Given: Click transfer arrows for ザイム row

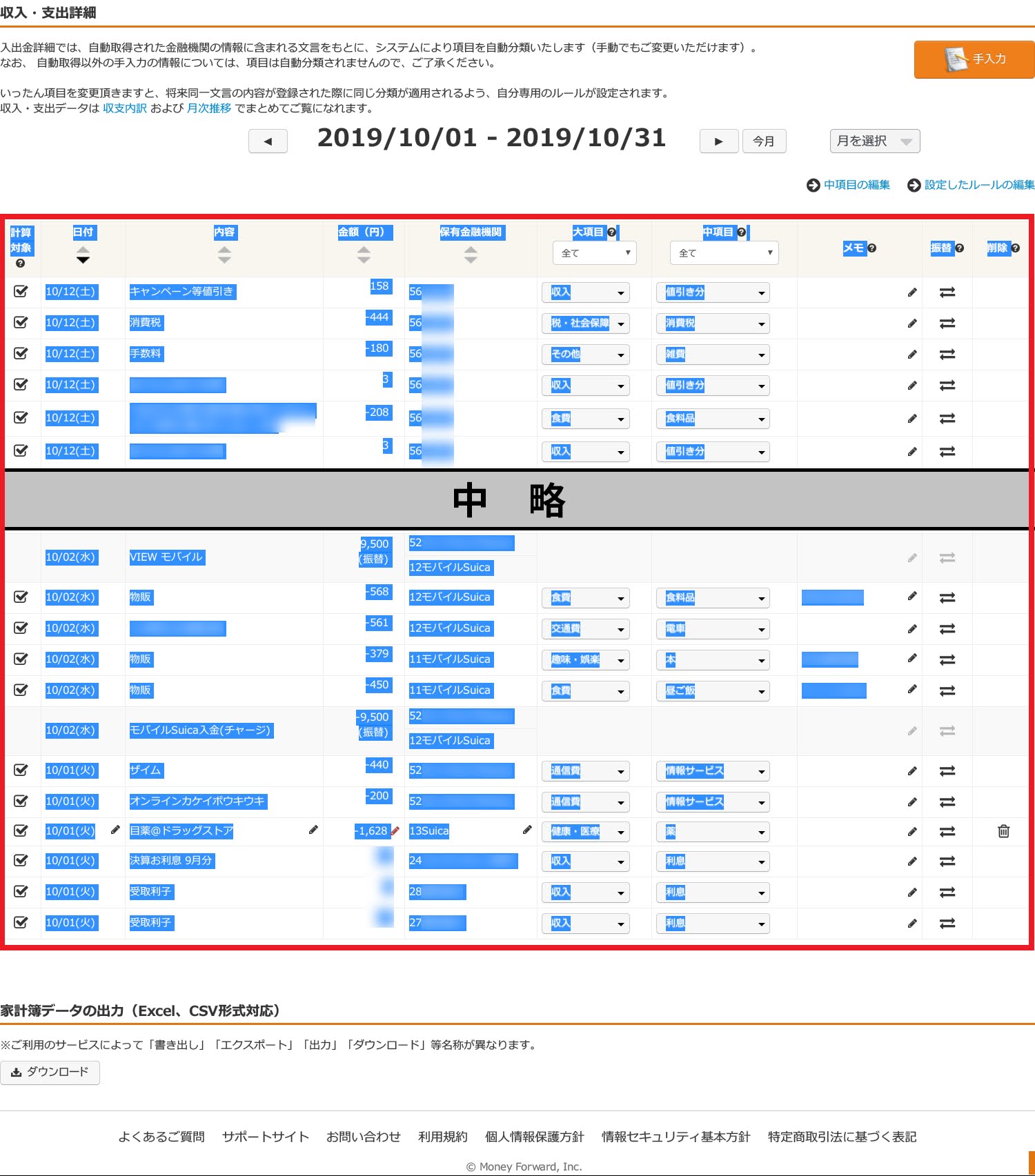Looking at the screenshot, I should pyautogui.click(x=947, y=771).
